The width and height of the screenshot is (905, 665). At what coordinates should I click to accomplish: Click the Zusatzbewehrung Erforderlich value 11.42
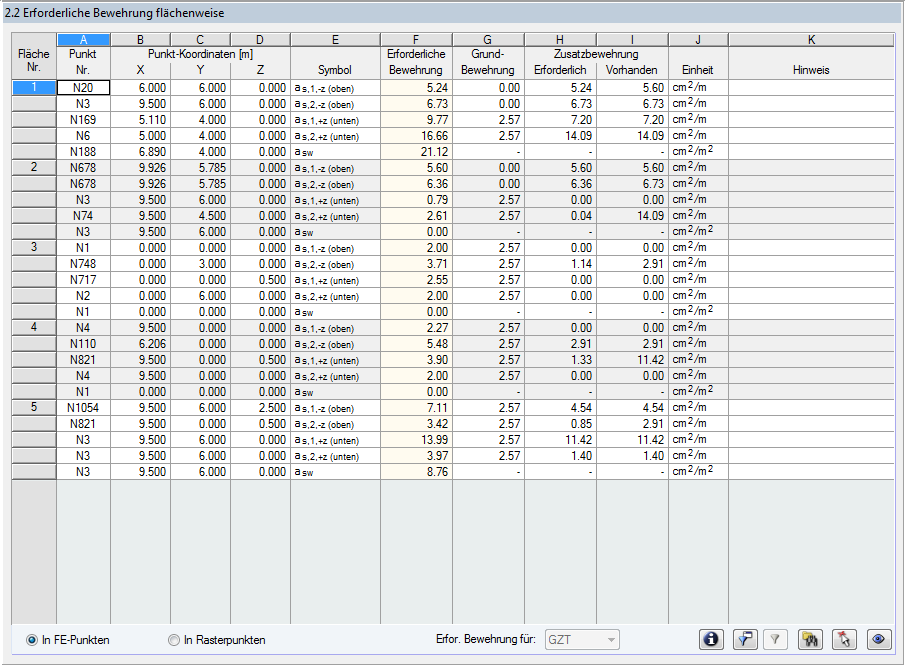coord(560,440)
